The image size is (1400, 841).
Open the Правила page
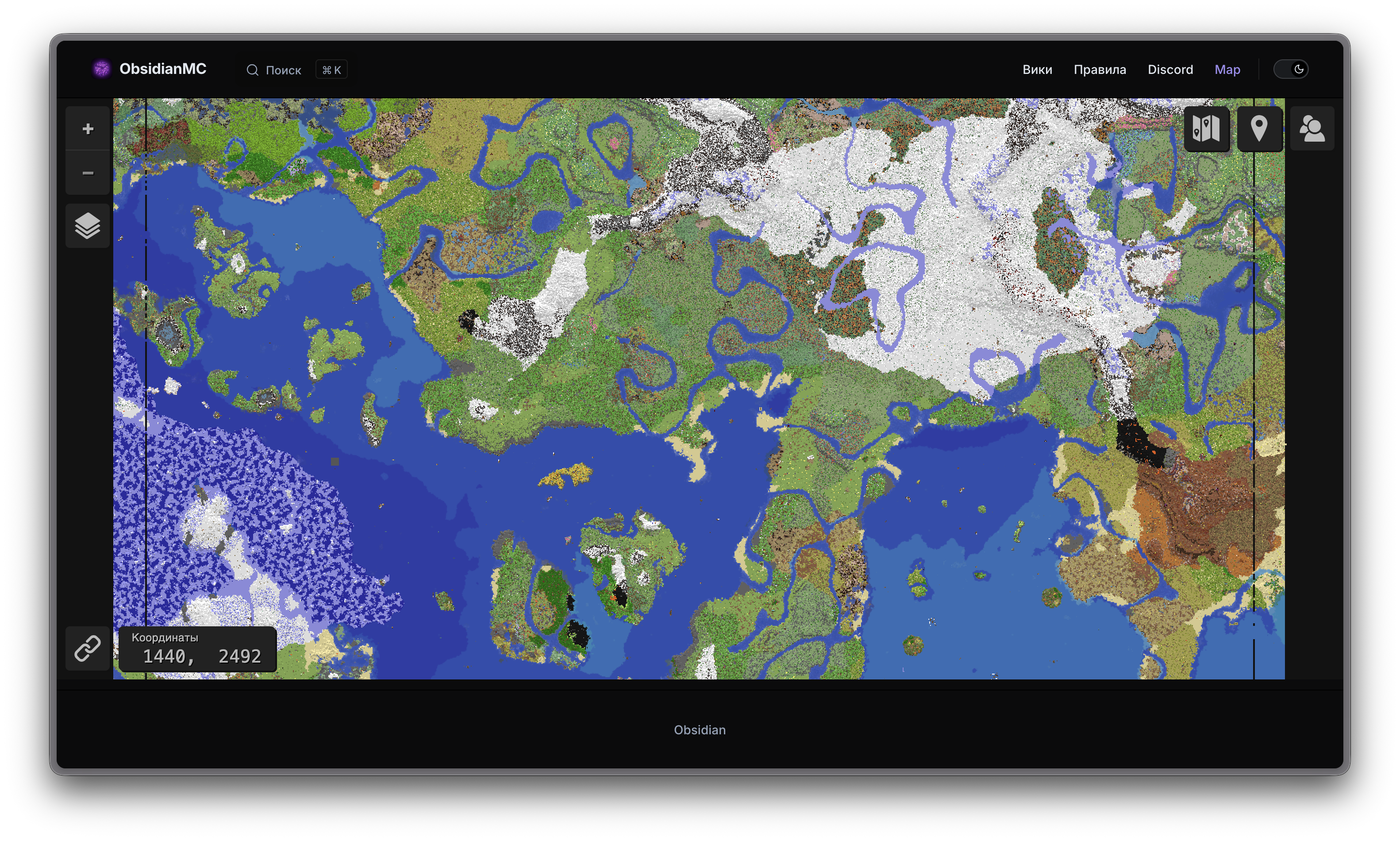[x=1100, y=69]
